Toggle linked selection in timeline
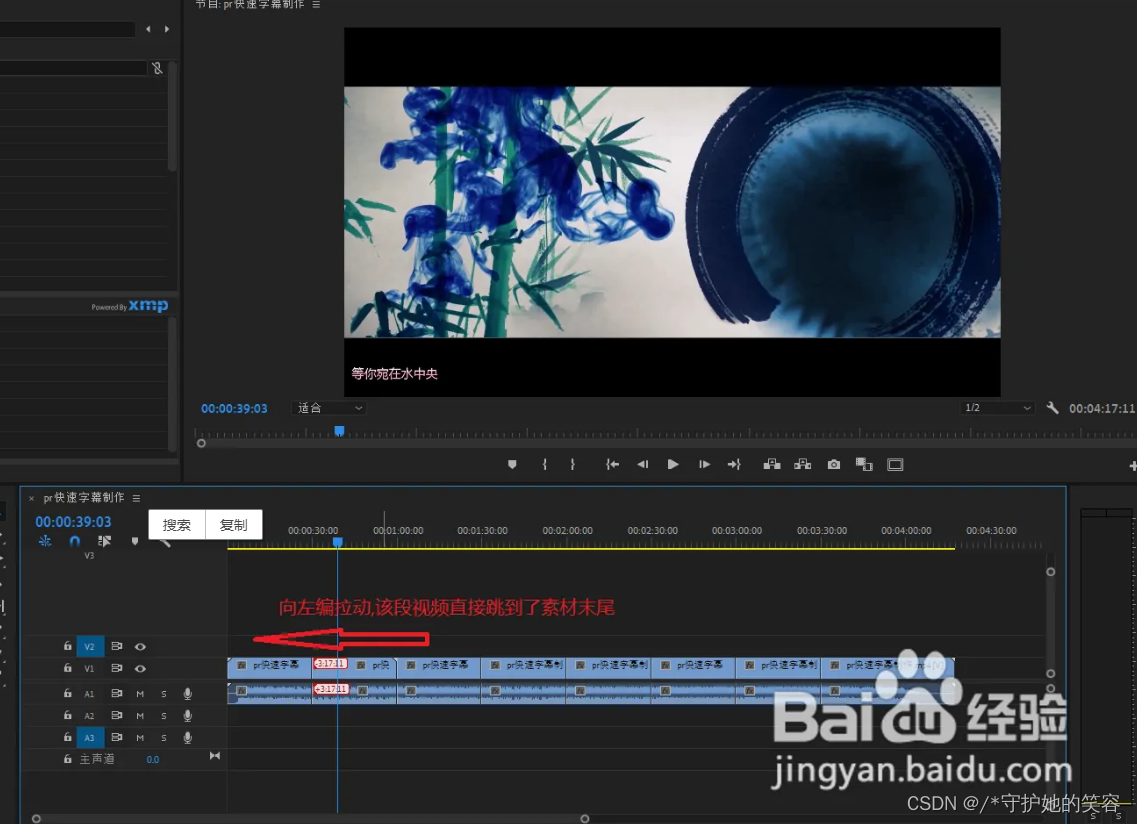Screen dimensions: 1137x824 click(104, 541)
